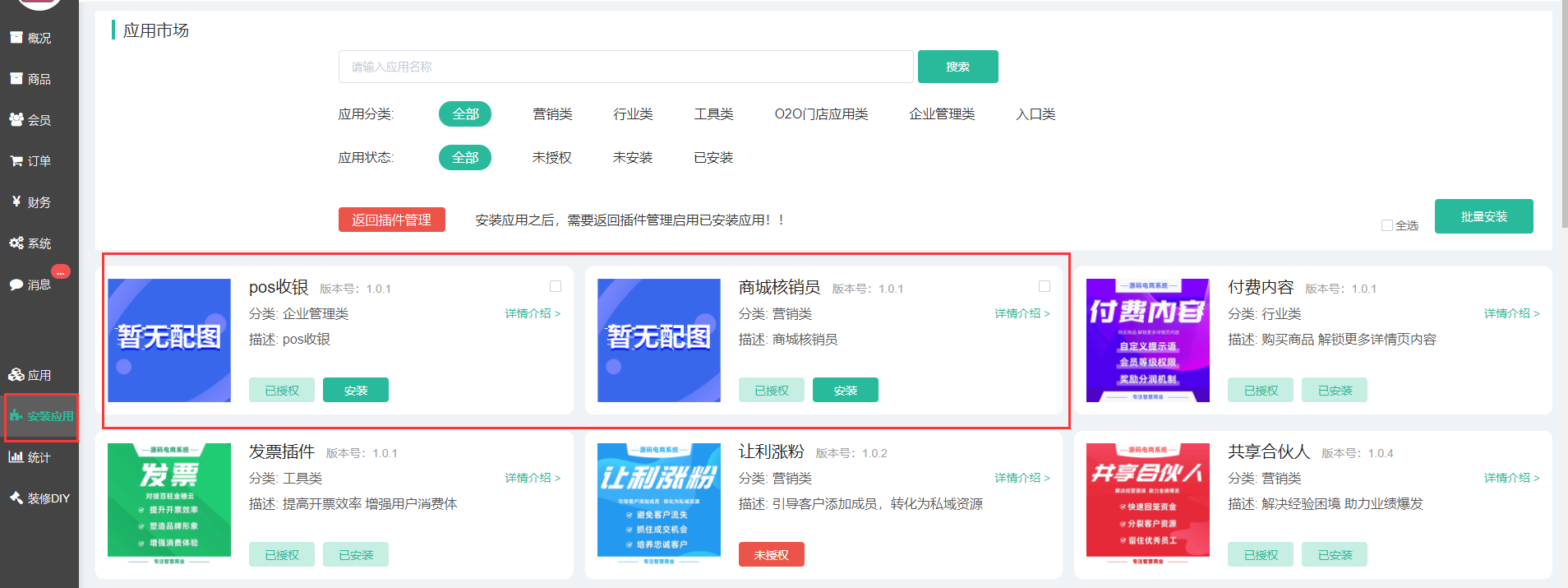Screen dimensions: 1568x588
Task: Click the 批量安装 batch install button
Action: click(x=1483, y=216)
